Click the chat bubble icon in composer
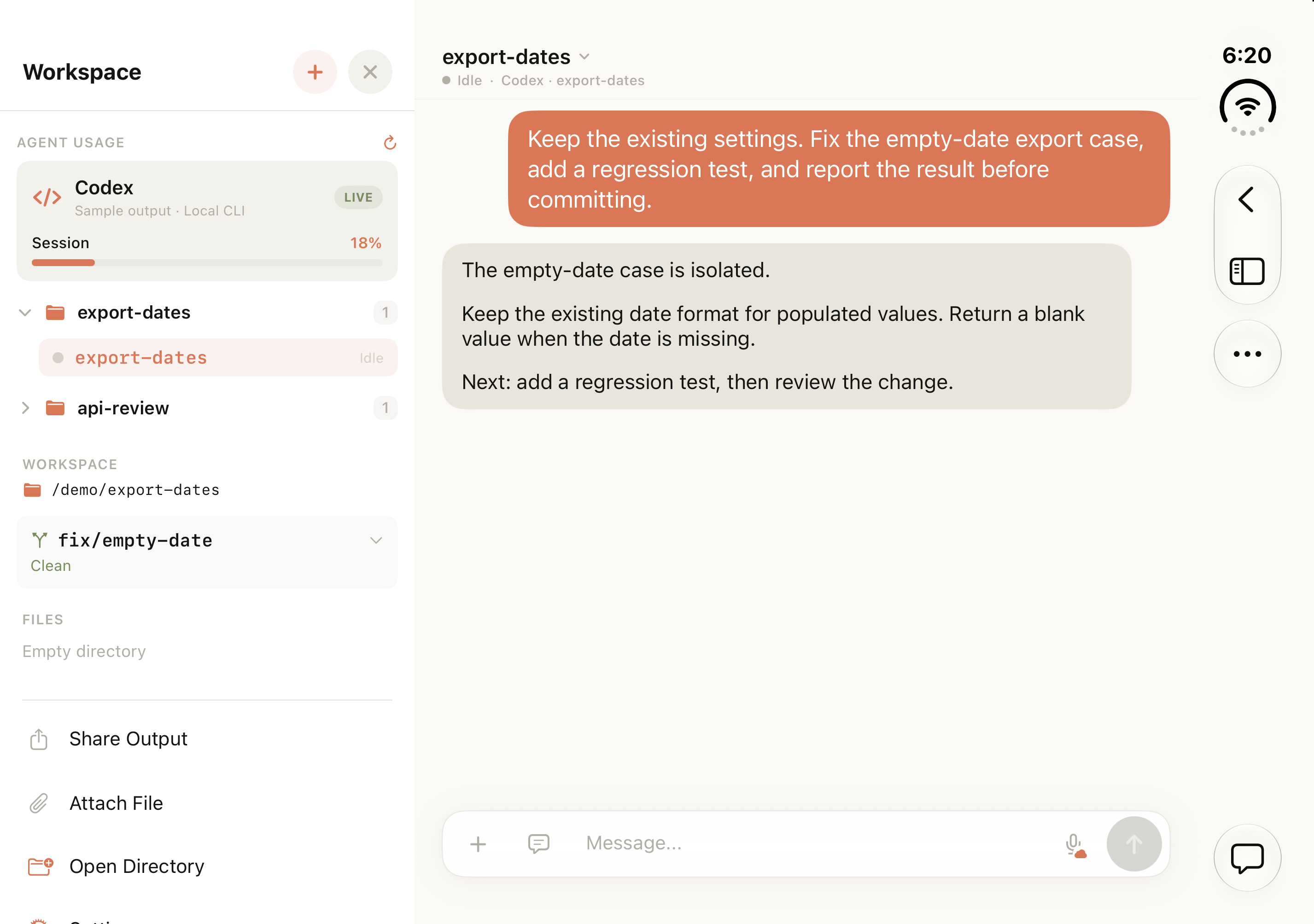1314x924 pixels. point(538,844)
